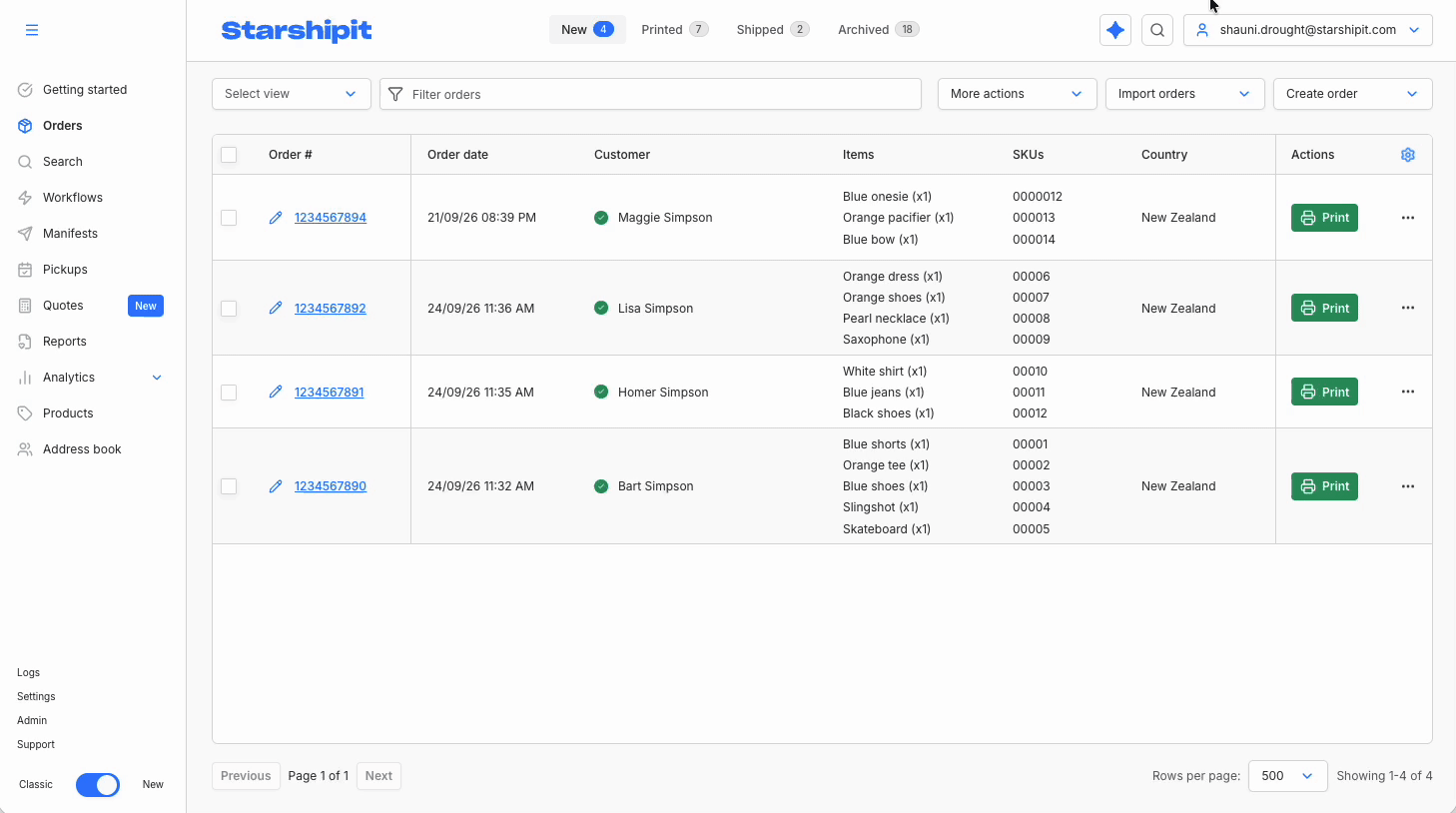Change rows per page dropdown

click(x=1288, y=776)
